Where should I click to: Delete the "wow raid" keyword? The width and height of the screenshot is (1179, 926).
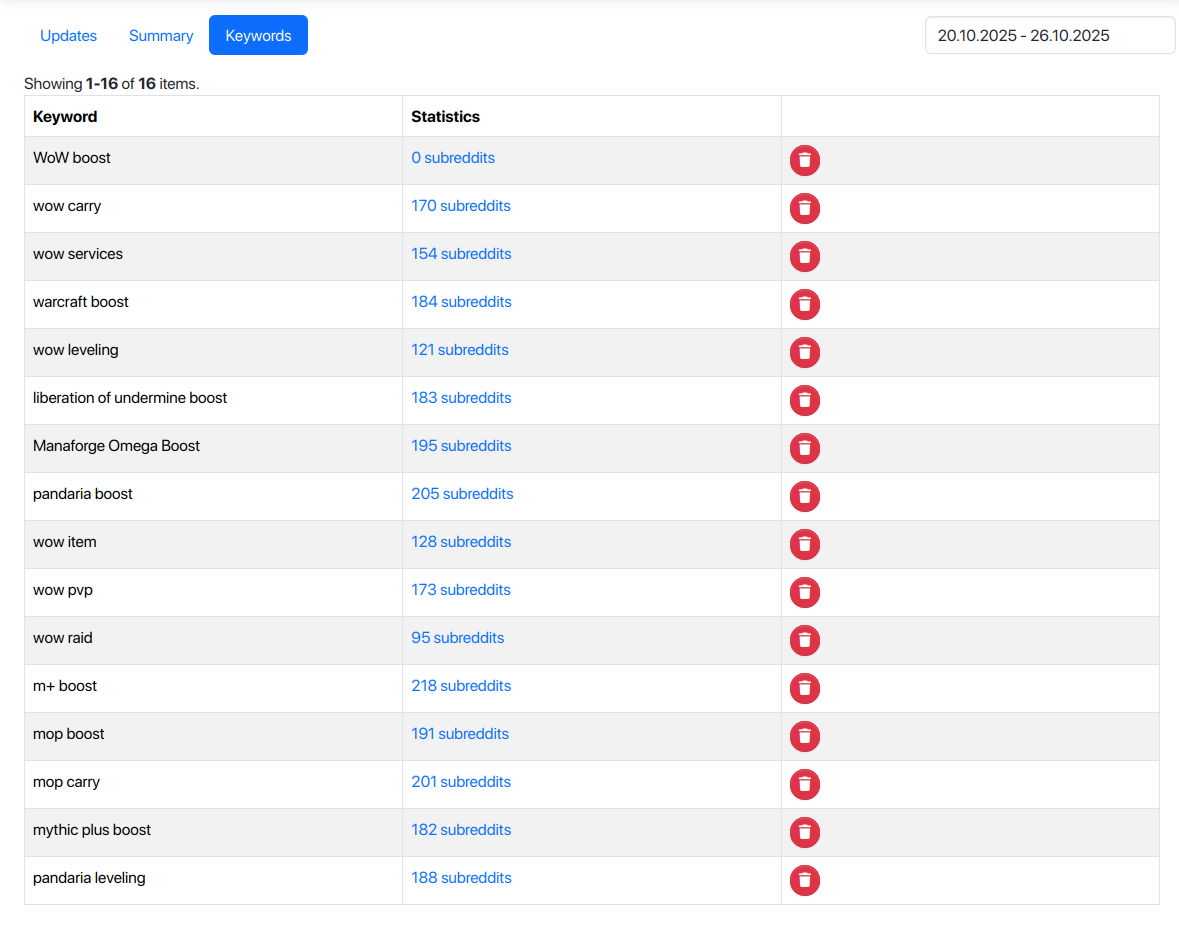click(805, 640)
